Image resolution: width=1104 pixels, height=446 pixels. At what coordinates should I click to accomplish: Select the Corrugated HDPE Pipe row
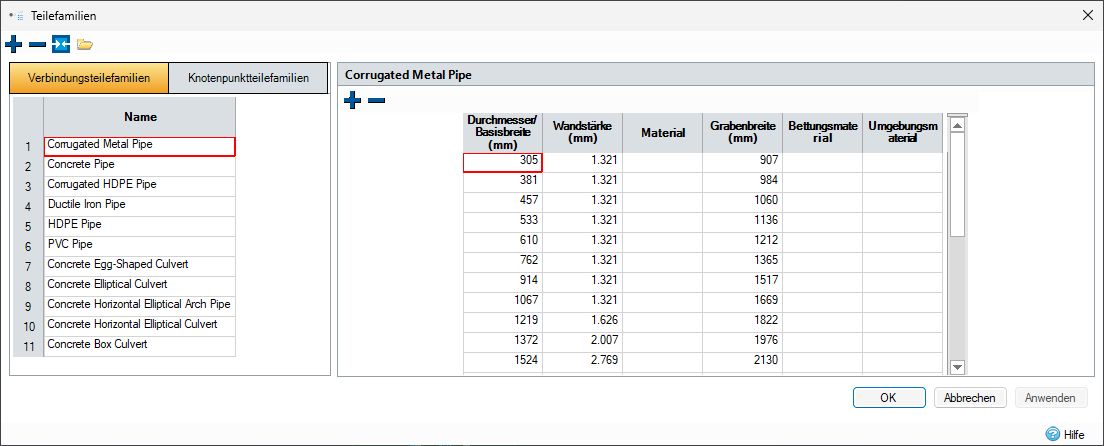139,186
